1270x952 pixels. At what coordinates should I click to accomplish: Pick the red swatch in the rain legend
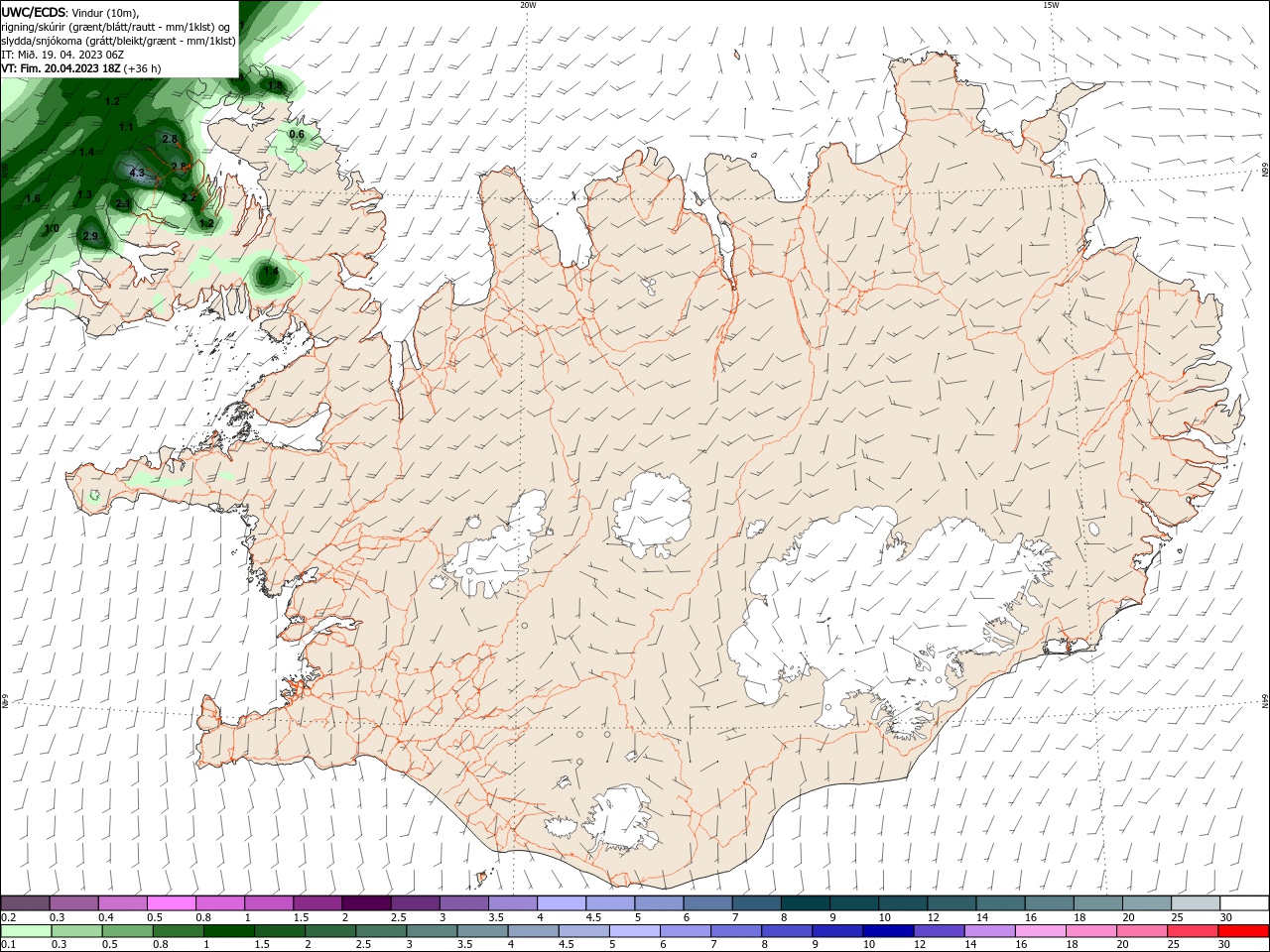click(x=1244, y=931)
